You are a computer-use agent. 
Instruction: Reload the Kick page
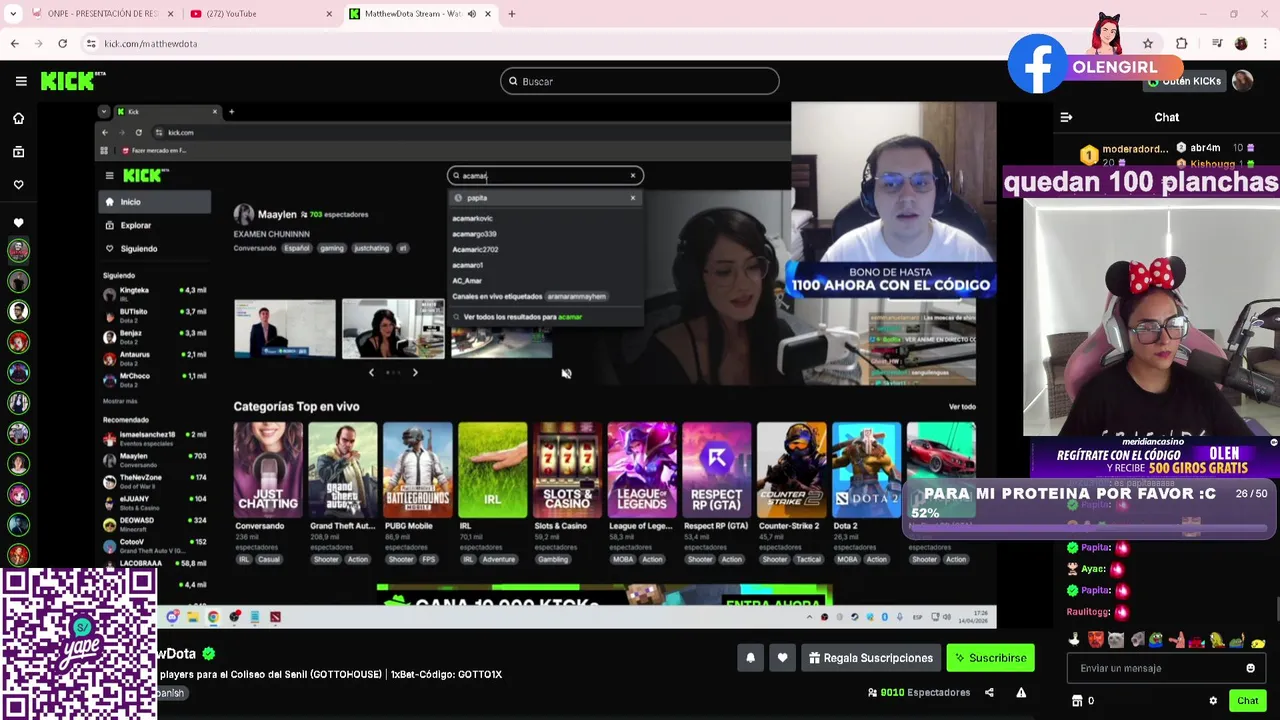pyautogui.click(x=62, y=43)
